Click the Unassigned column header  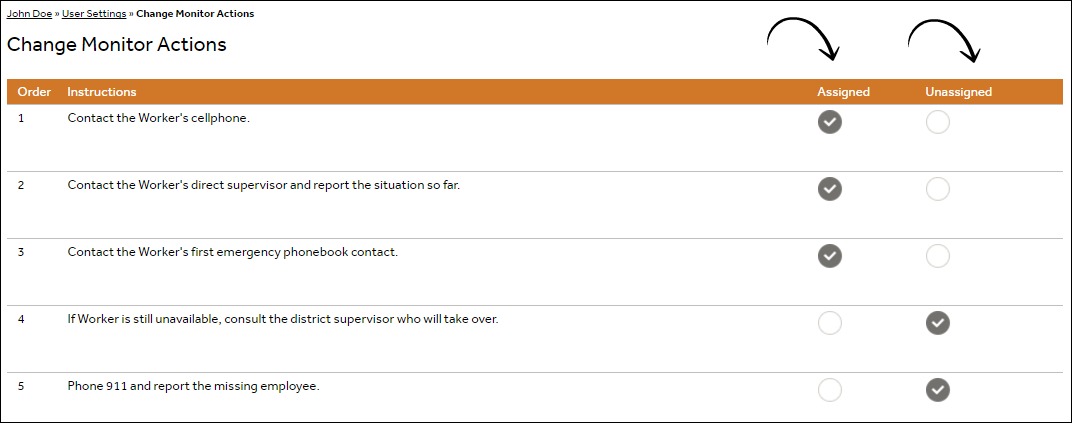click(x=958, y=92)
